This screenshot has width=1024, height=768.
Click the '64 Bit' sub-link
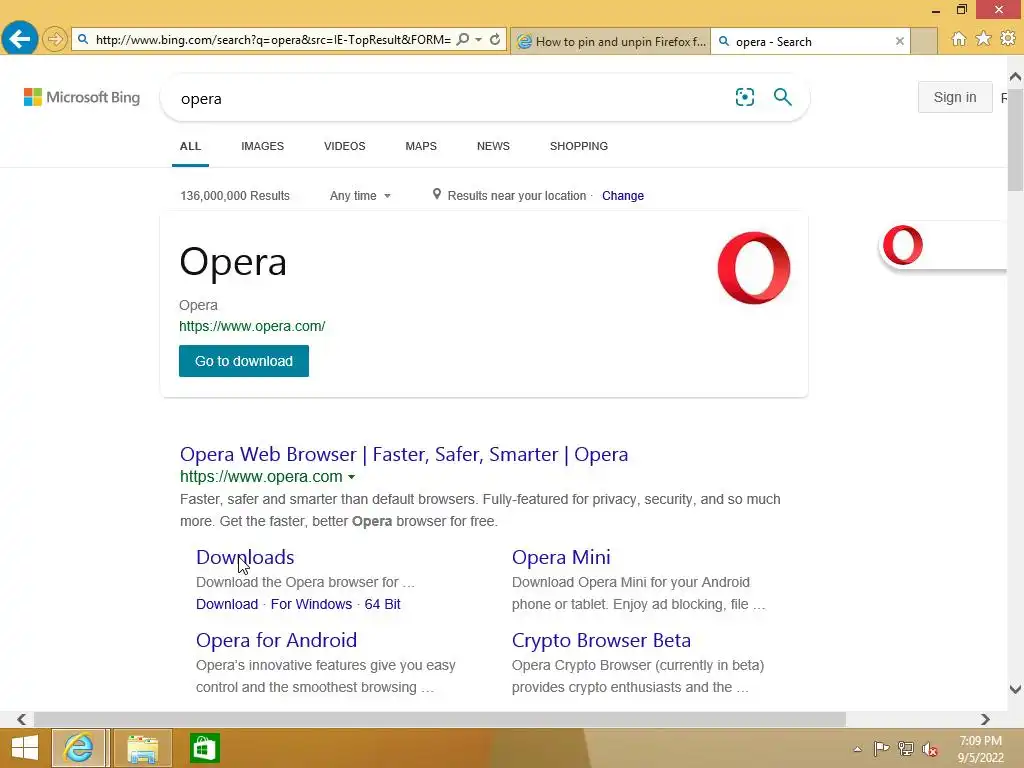point(382,604)
